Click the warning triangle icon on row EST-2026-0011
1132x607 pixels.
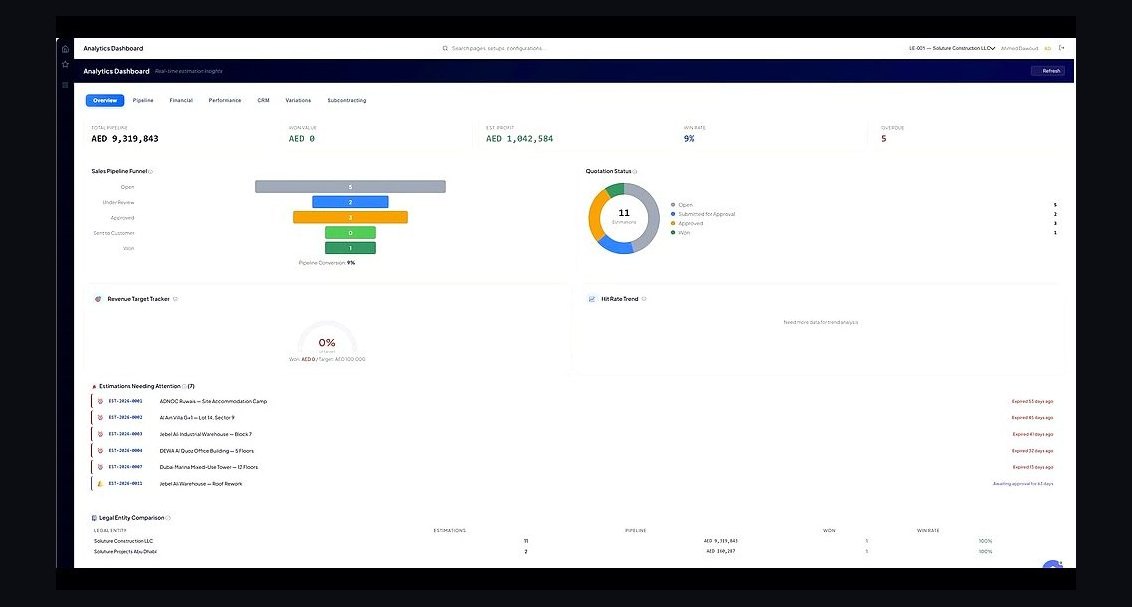pyautogui.click(x=100, y=484)
